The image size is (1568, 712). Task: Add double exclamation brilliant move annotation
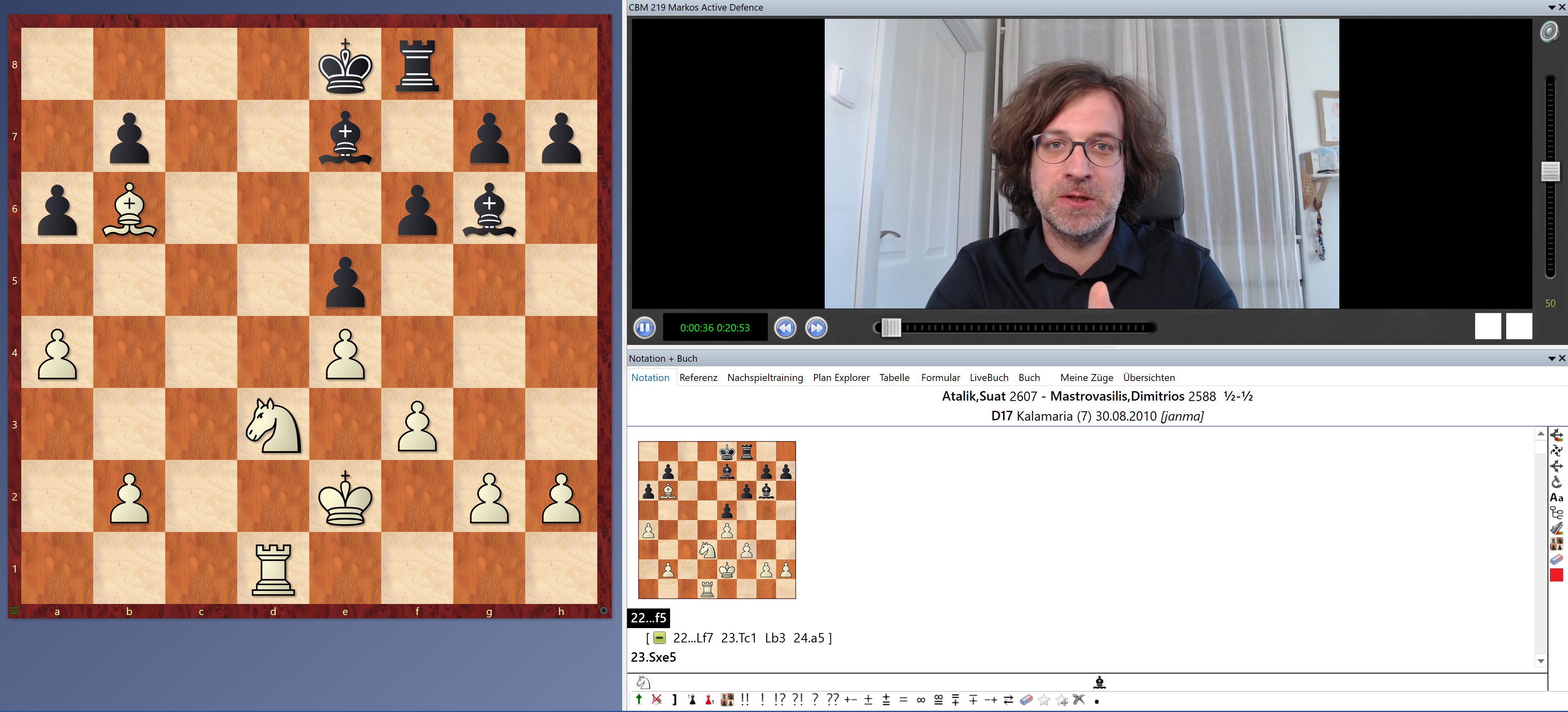pos(745,699)
